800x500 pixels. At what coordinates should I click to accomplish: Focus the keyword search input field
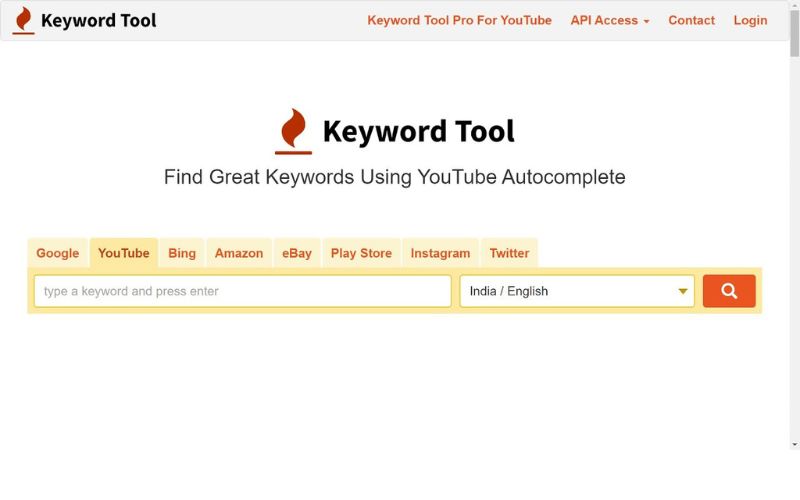click(242, 291)
